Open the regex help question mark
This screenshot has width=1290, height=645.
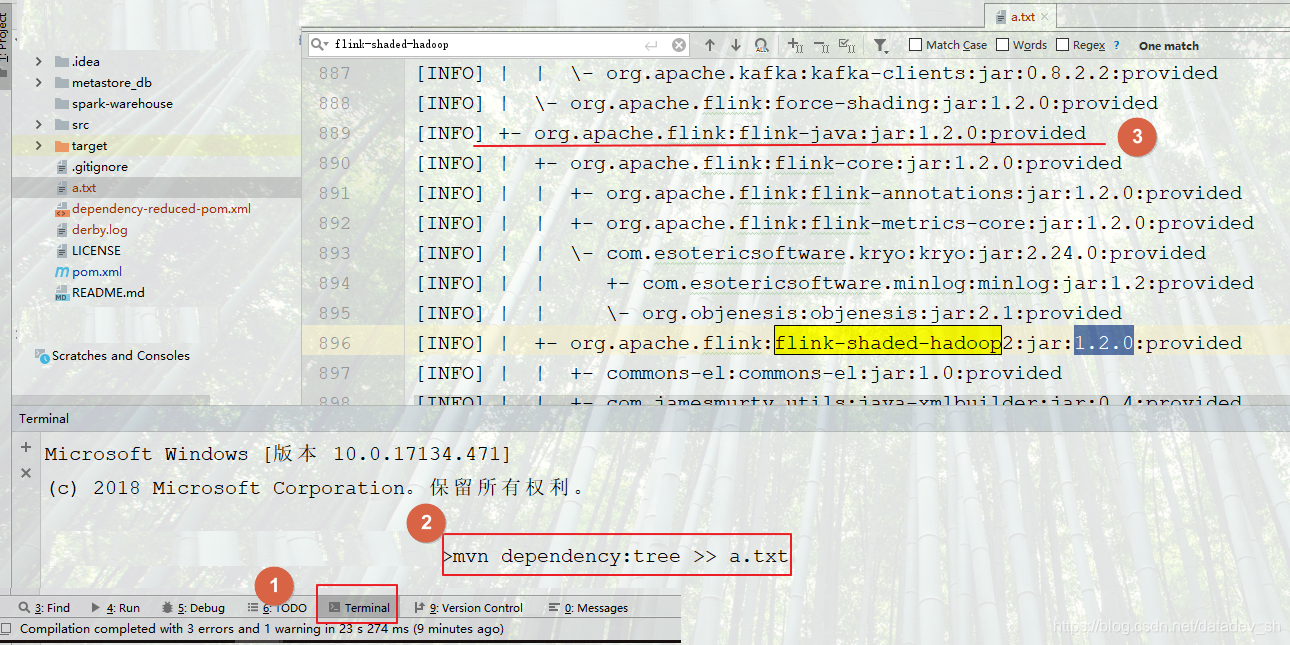pyautogui.click(x=1116, y=45)
